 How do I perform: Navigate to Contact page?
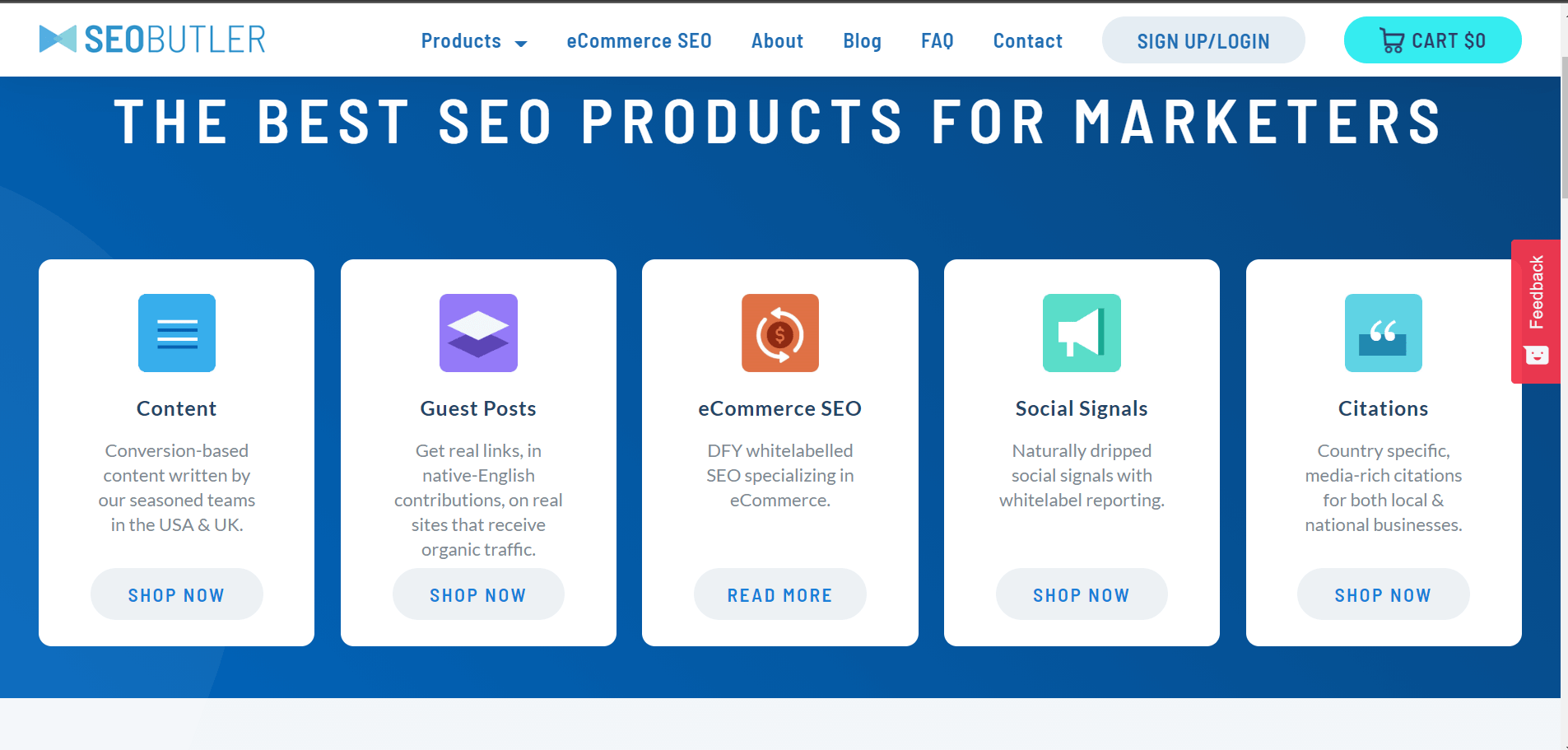point(1027,41)
